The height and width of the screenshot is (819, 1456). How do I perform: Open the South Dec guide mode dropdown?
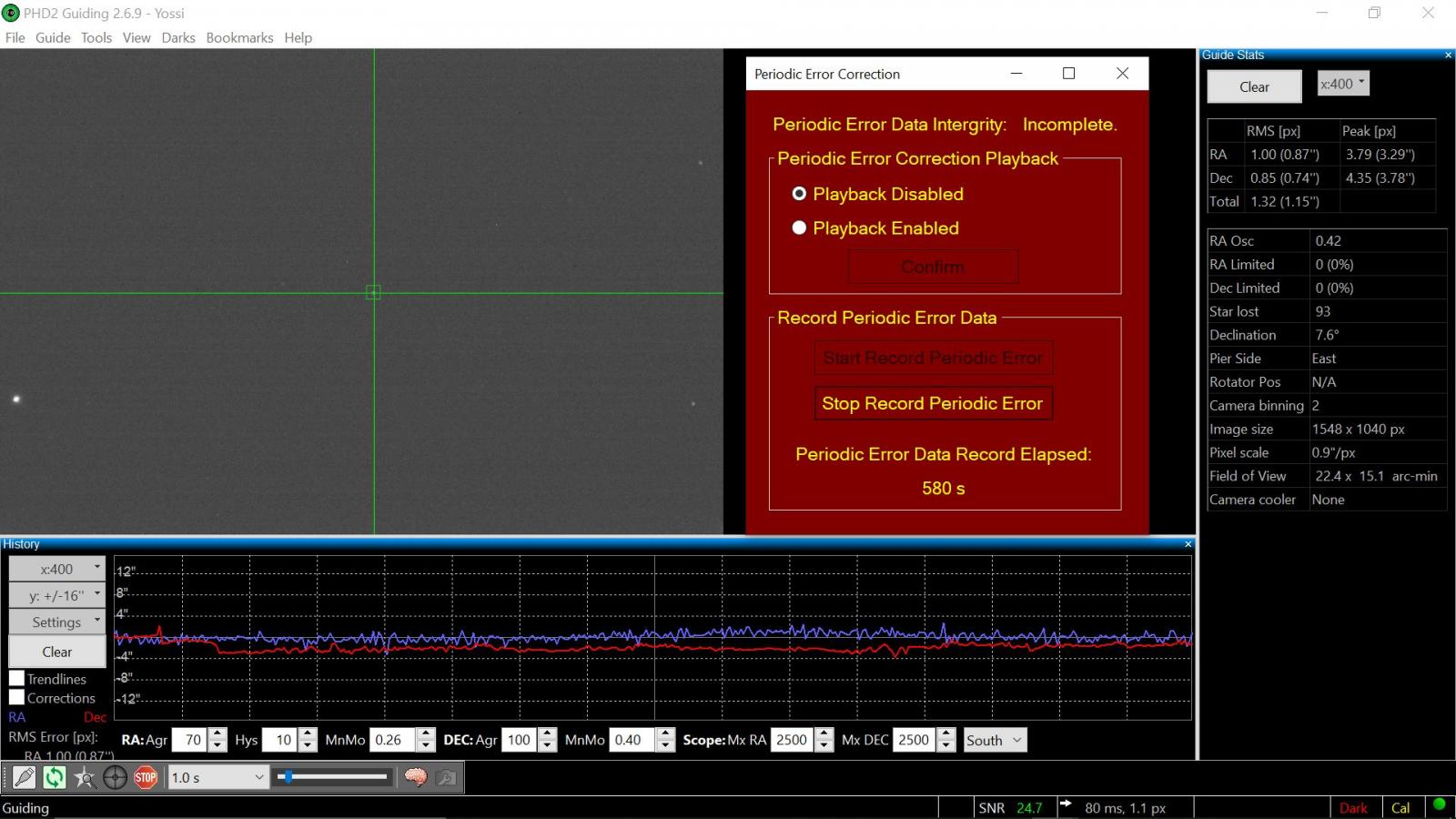[x=995, y=741]
